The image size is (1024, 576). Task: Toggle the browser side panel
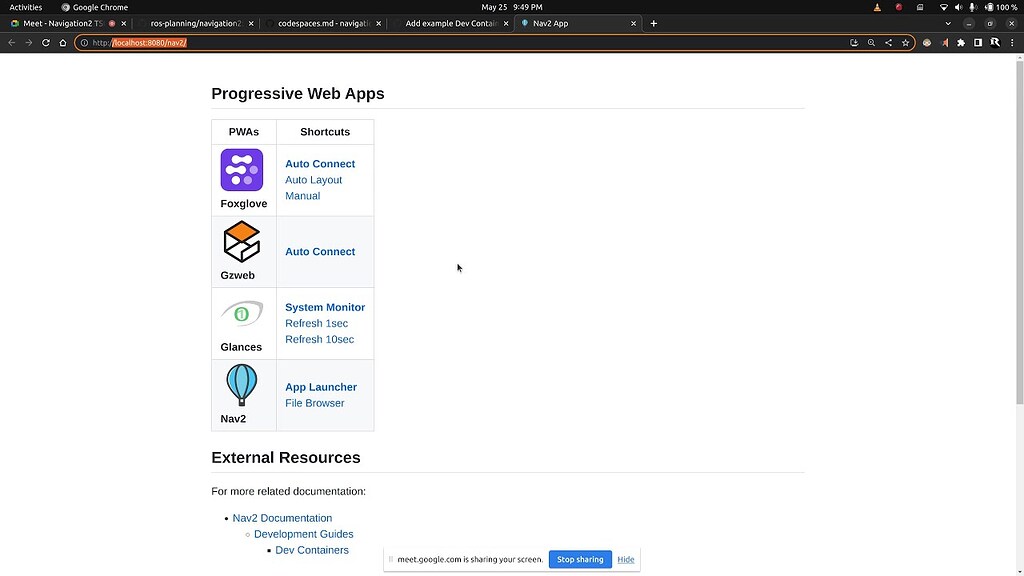[x=978, y=42]
